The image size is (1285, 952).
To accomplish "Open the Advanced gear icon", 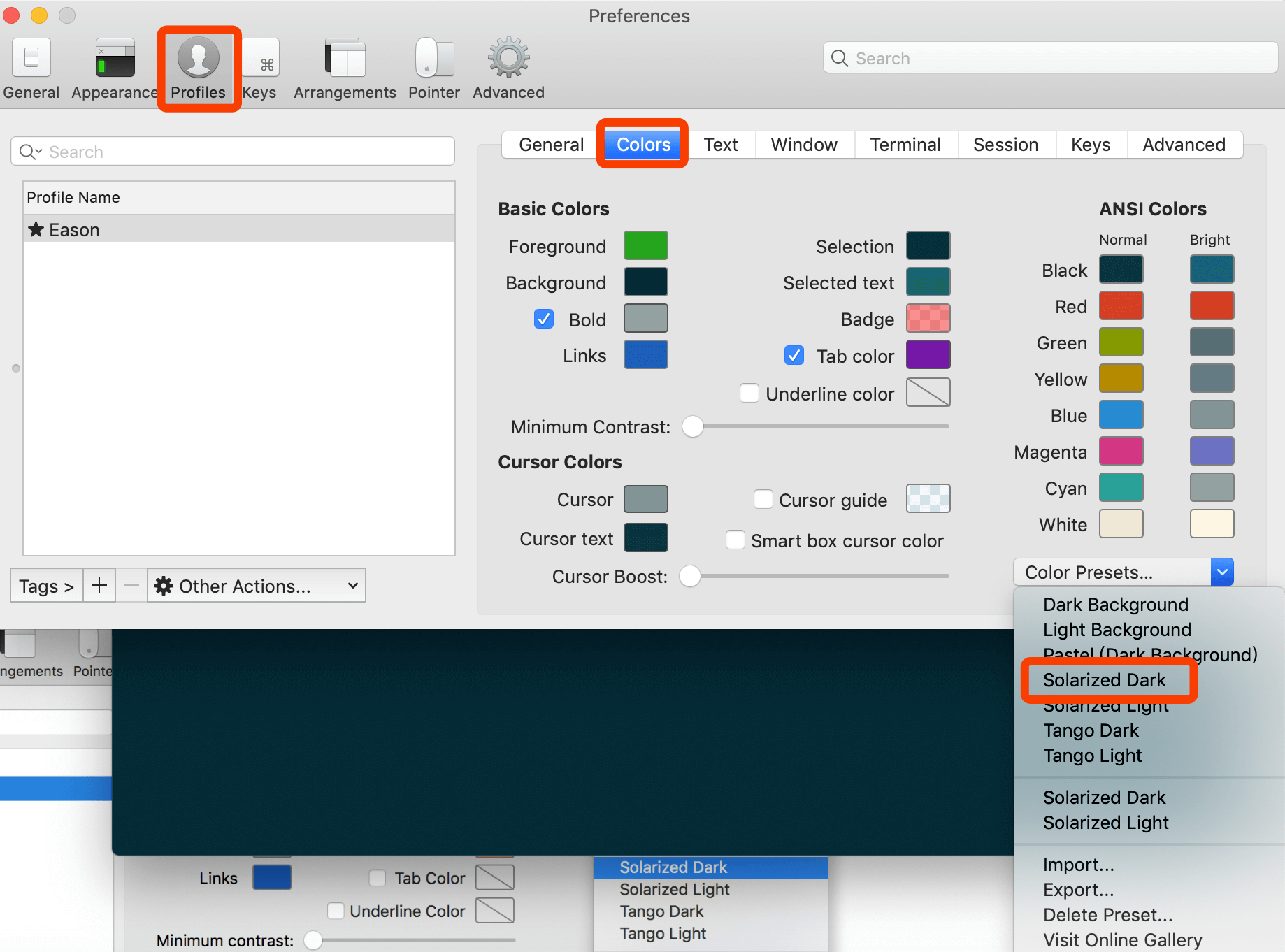I will point(508,58).
